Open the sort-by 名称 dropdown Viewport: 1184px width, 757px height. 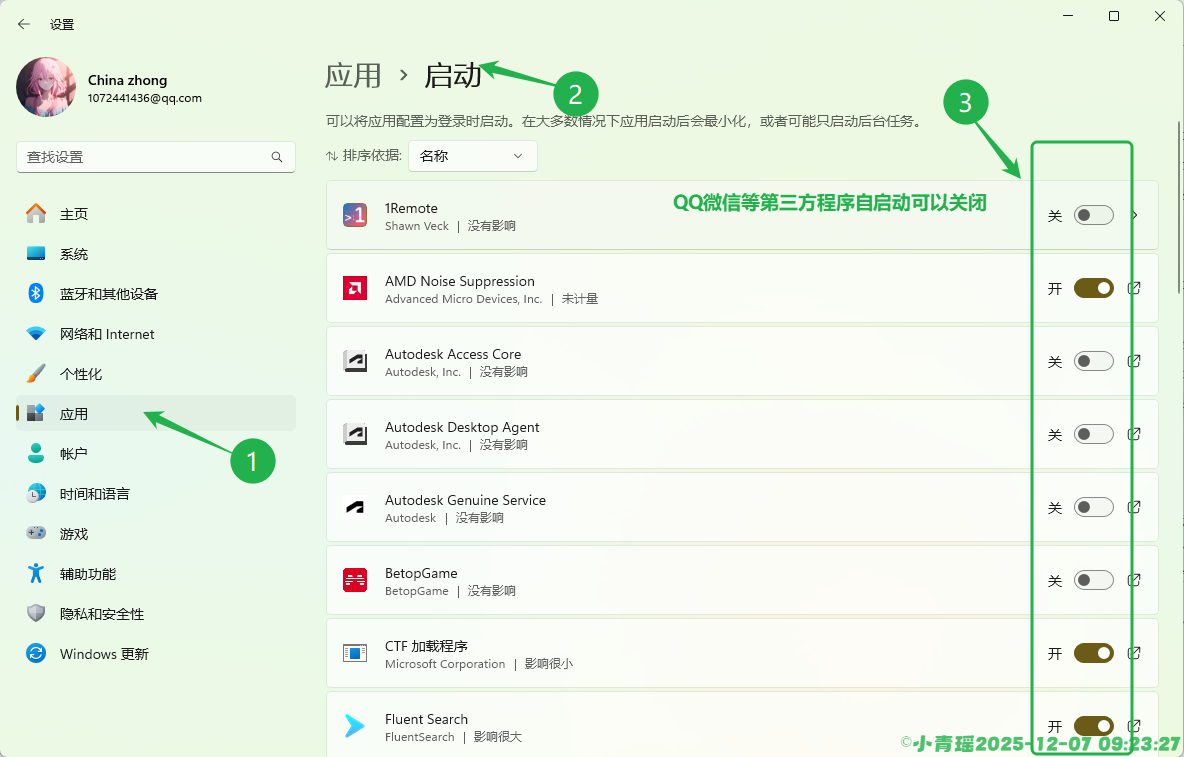click(472, 156)
